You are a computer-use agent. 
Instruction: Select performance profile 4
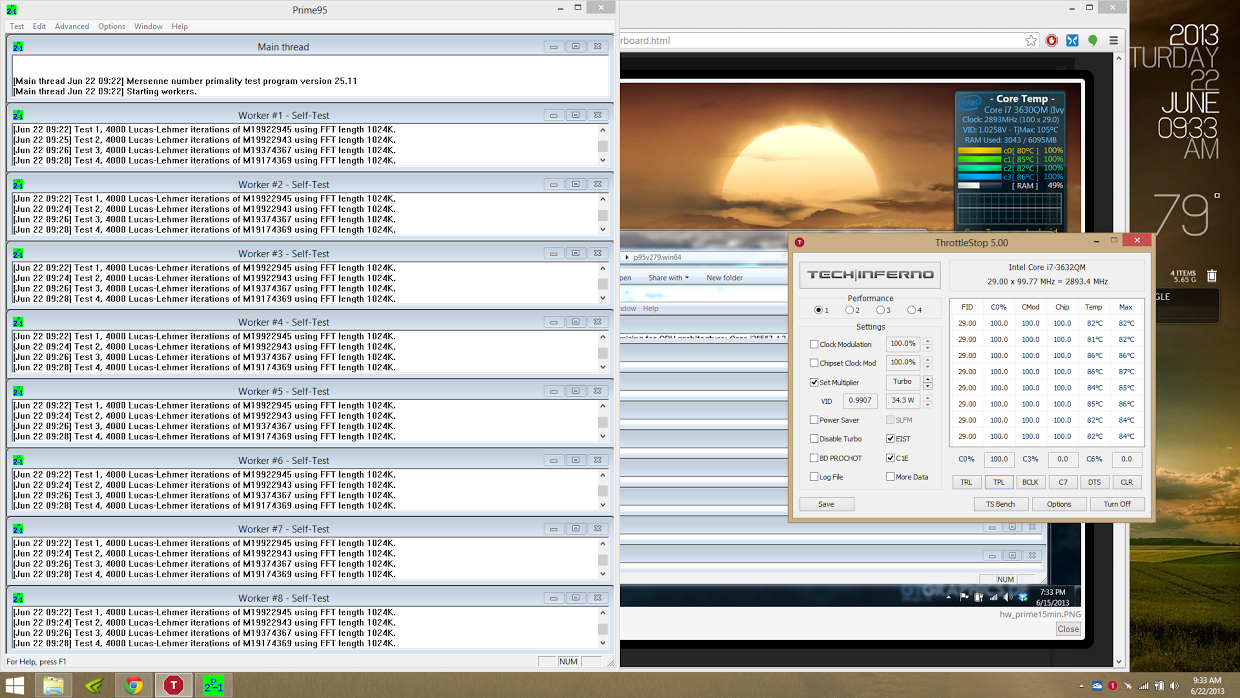coord(911,310)
